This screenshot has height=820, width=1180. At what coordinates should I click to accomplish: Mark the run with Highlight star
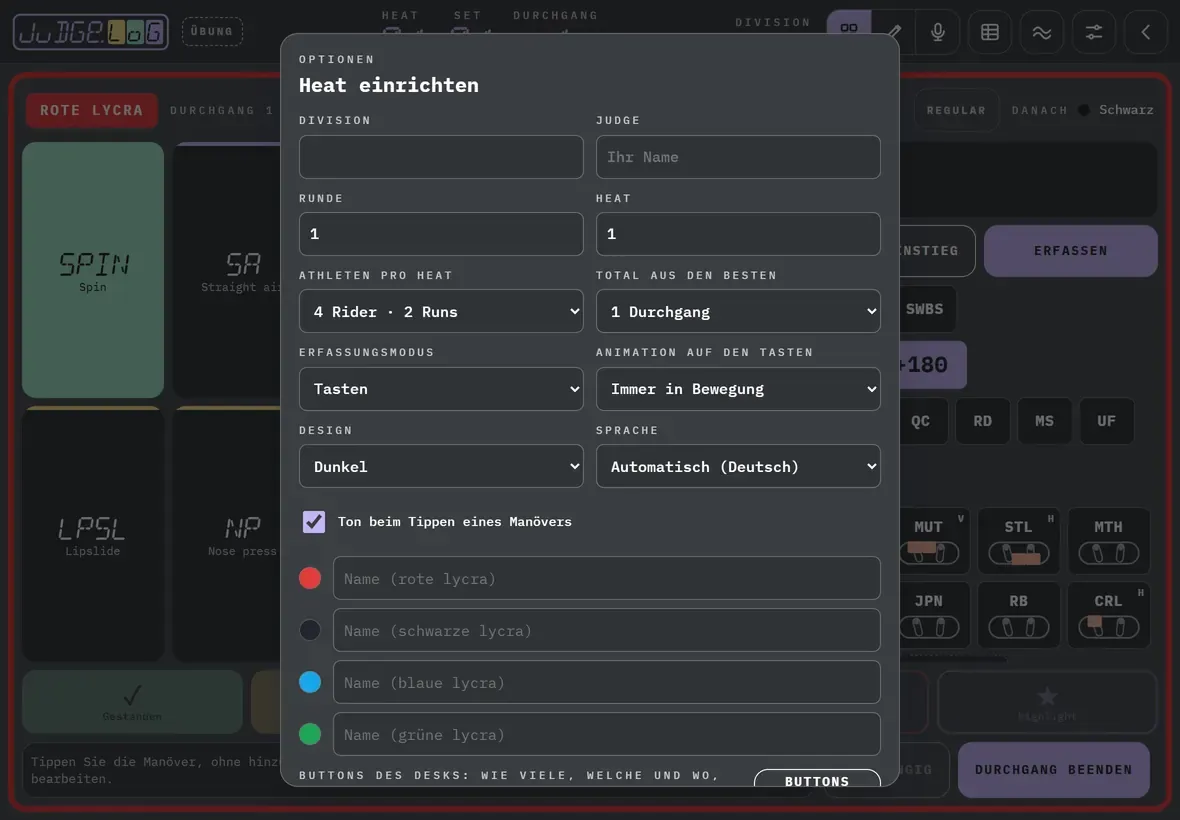[x=1047, y=702]
